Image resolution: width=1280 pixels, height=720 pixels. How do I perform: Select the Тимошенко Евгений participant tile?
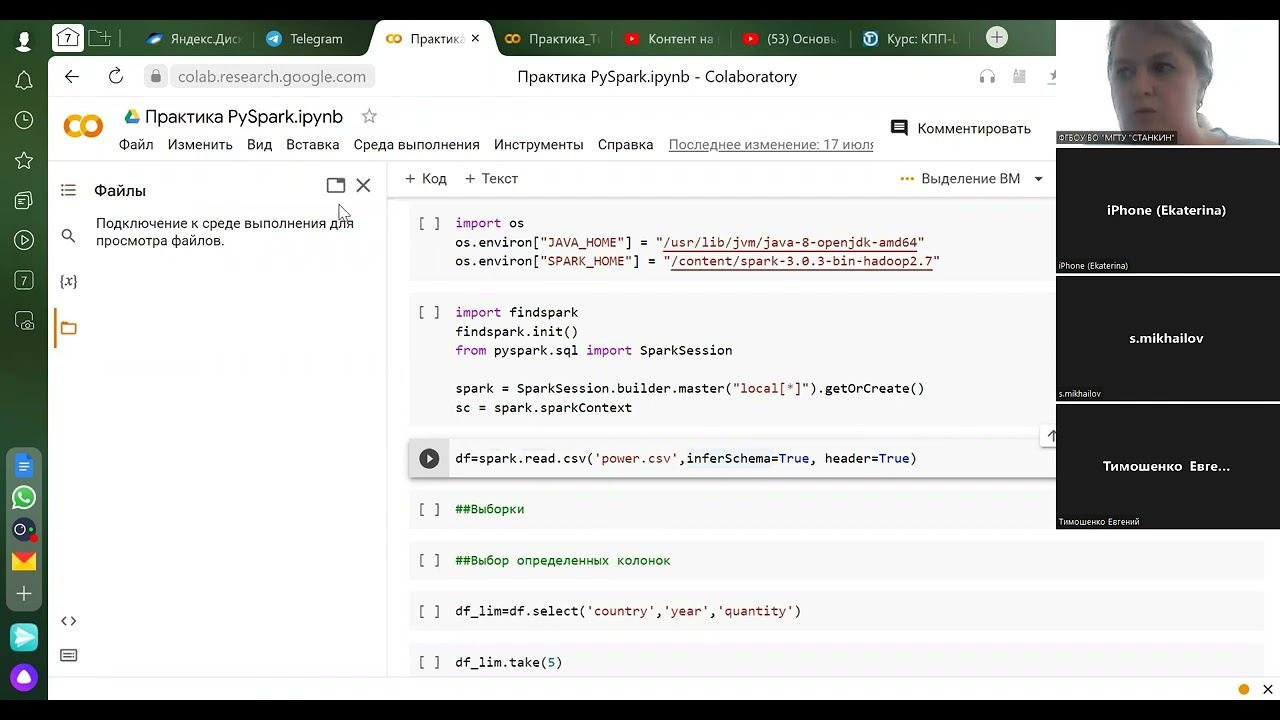1168,466
